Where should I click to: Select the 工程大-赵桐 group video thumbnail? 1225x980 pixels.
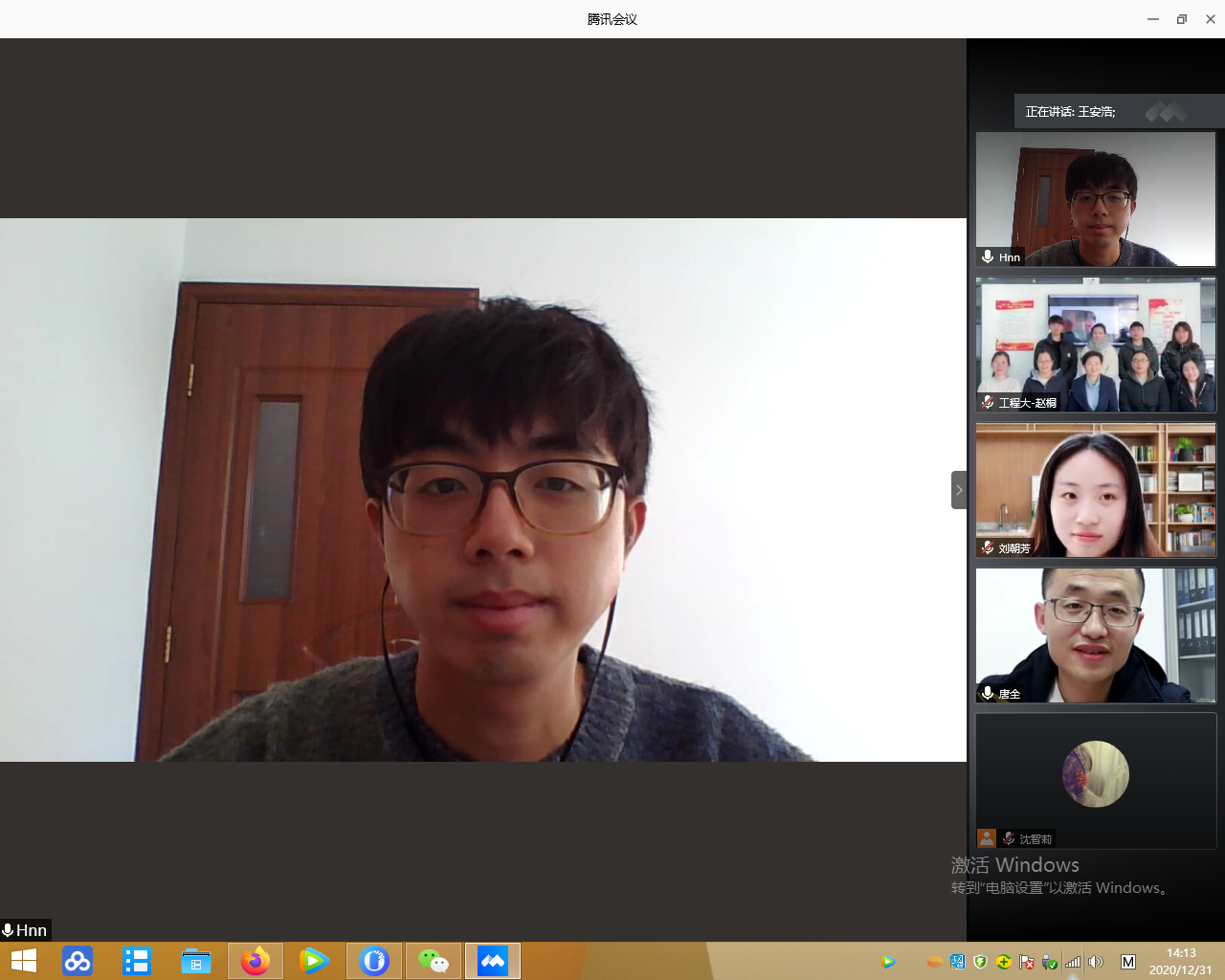point(1096,345)
